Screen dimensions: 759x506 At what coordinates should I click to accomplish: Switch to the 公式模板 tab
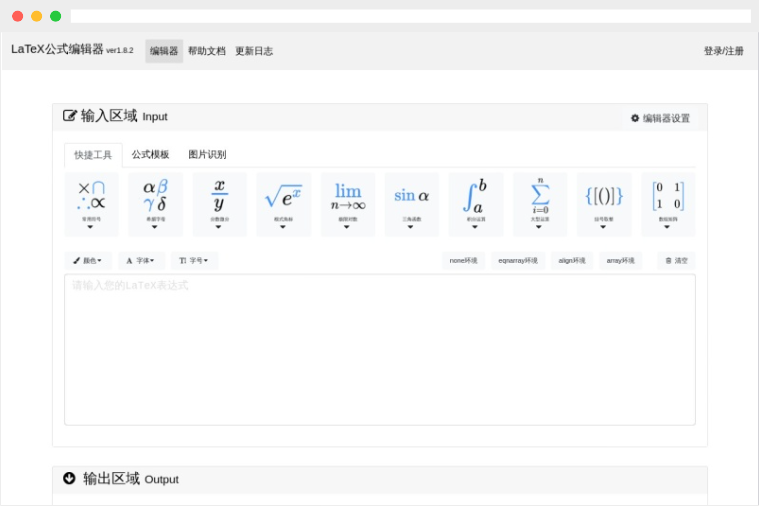[150, 155]
